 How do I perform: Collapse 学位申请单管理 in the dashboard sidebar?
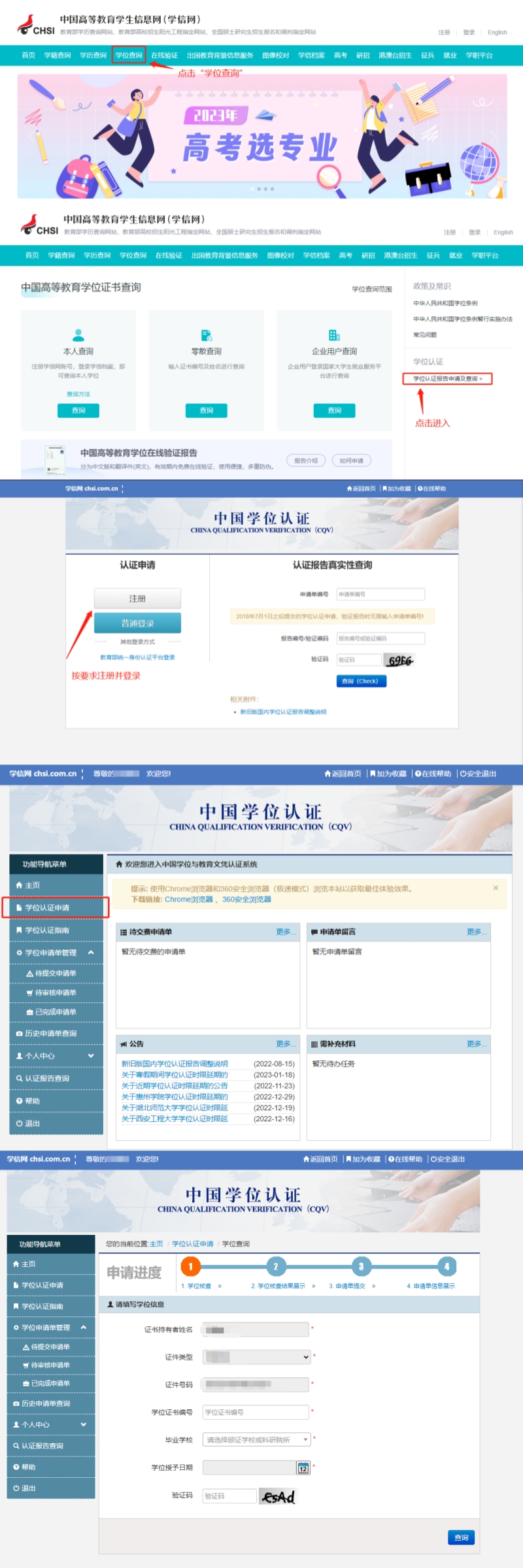tap(56, 953)
